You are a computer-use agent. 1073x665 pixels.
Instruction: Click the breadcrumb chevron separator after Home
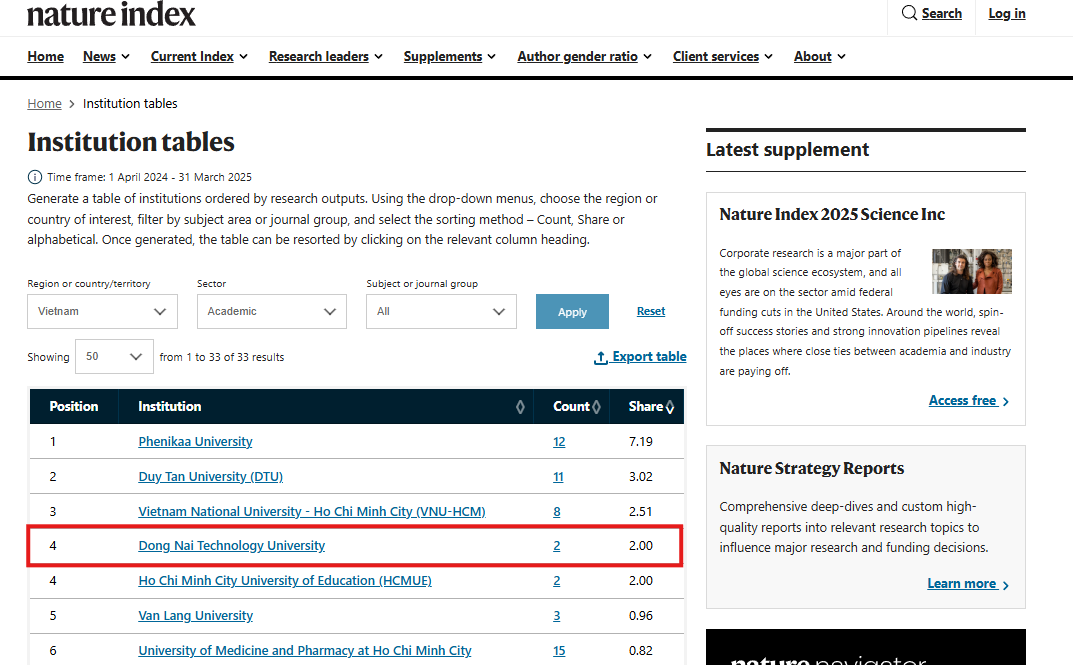(x=72, y=104)
